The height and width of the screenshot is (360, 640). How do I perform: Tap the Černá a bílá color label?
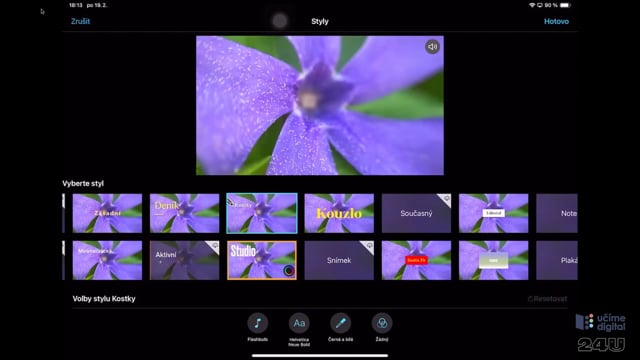(340, 339)
